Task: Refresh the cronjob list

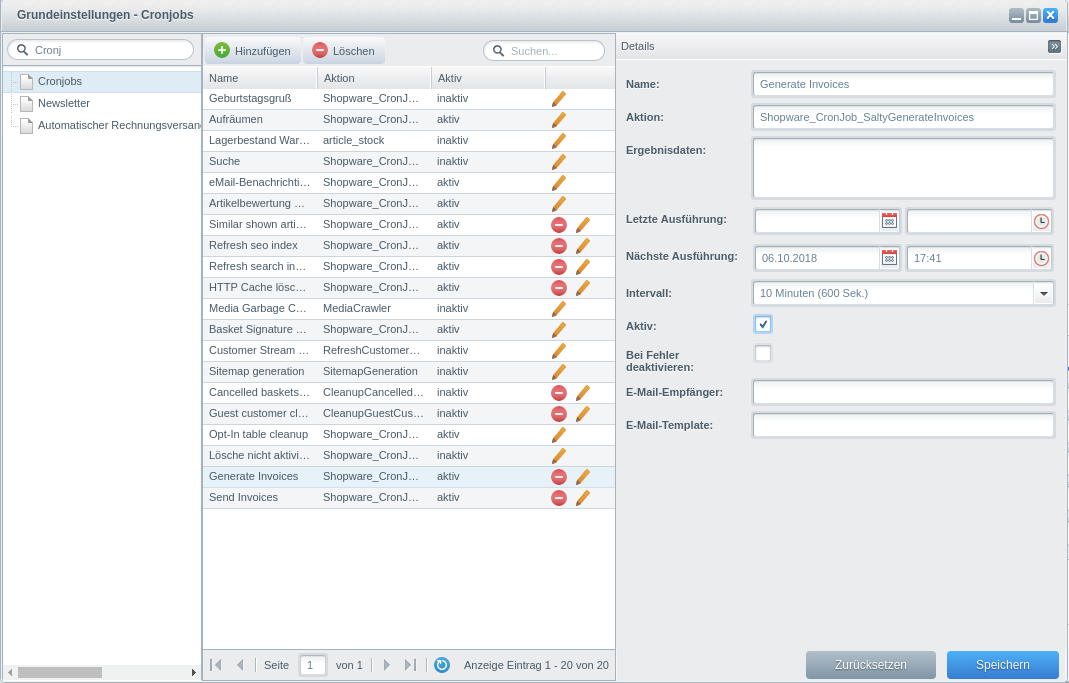Action: tap(442, 665)
